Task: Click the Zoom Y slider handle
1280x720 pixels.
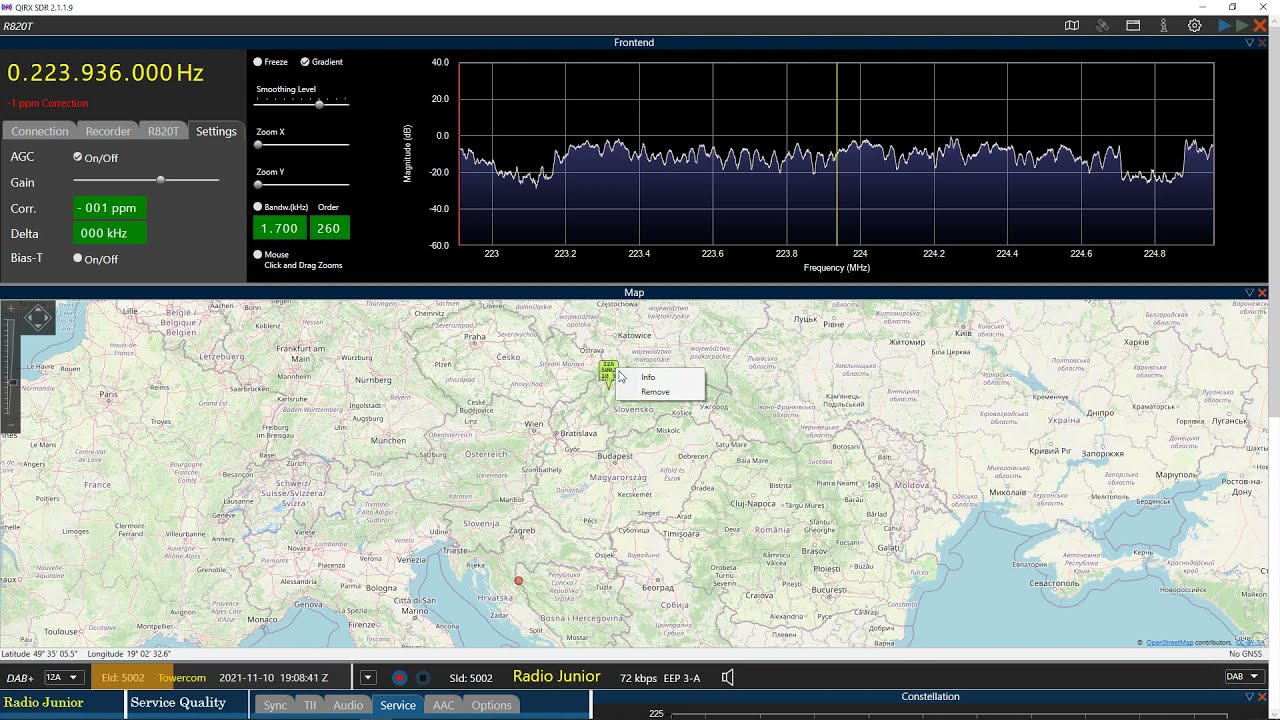Action: pos(258,185)
